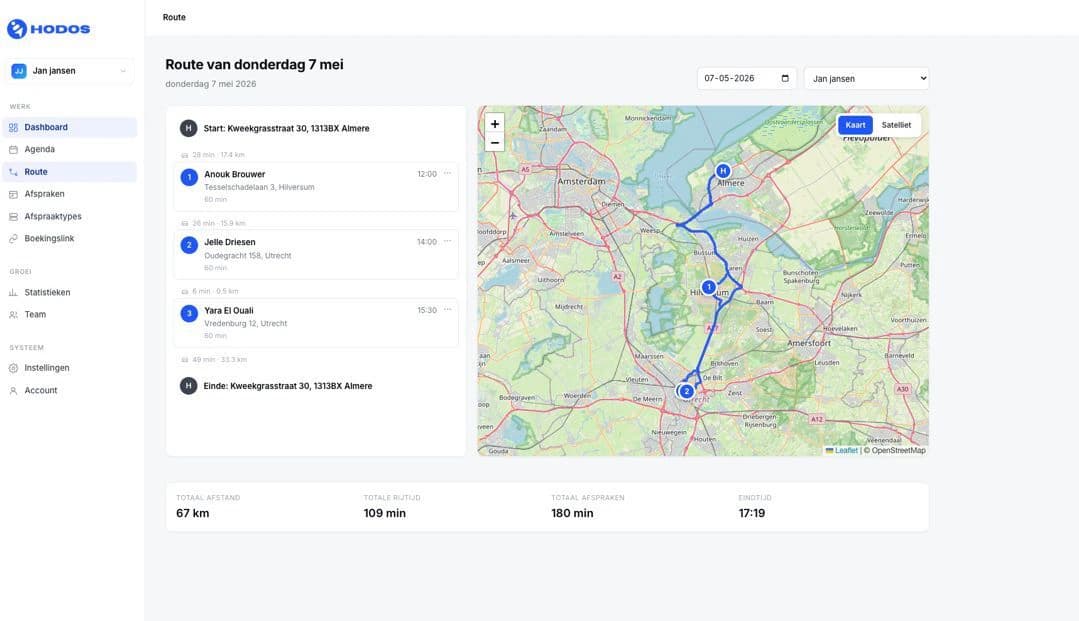Click the Statistieken bar chart icon
The width and height of the screenshot is (1079, 621).
coord(13,293)
